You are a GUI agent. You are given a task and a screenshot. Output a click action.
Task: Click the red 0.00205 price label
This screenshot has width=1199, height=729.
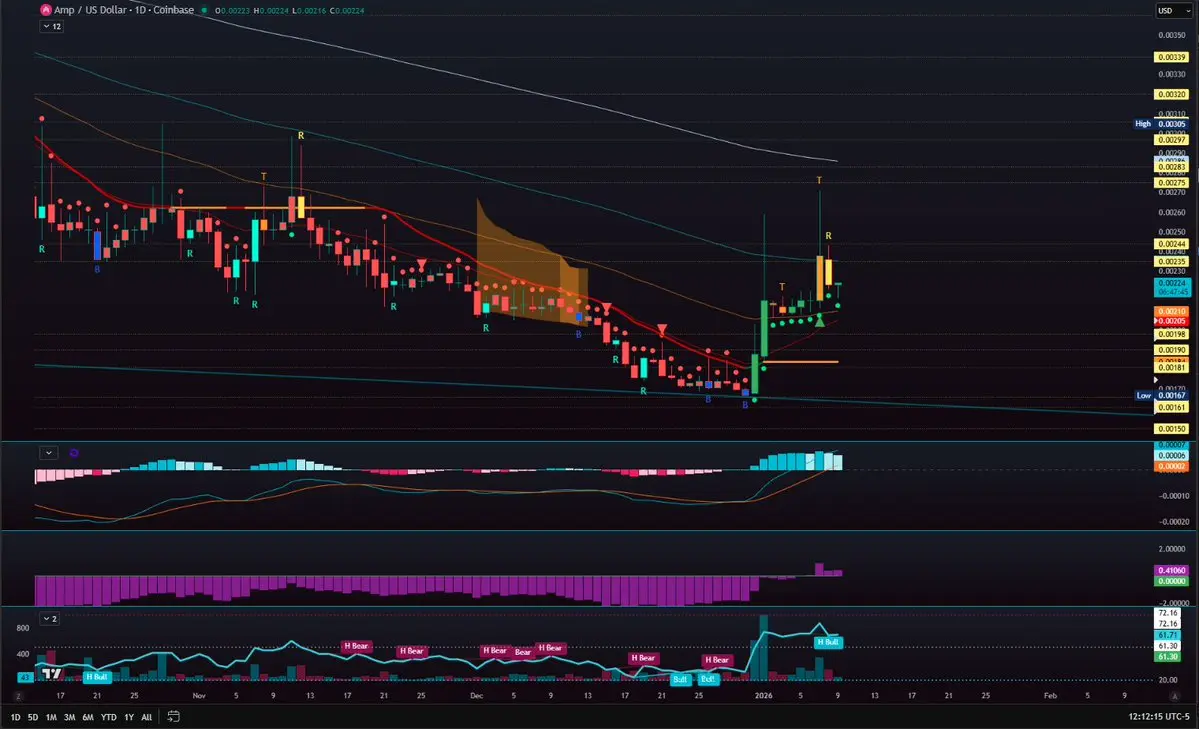tap(1171, 321)
